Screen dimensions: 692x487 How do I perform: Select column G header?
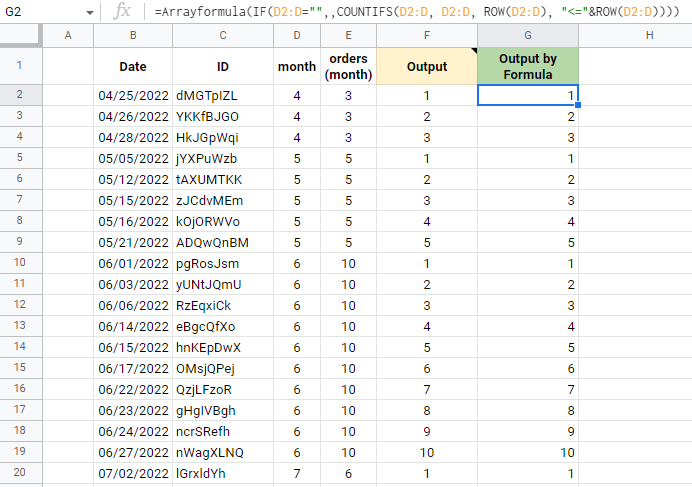(x=528, y=35)
